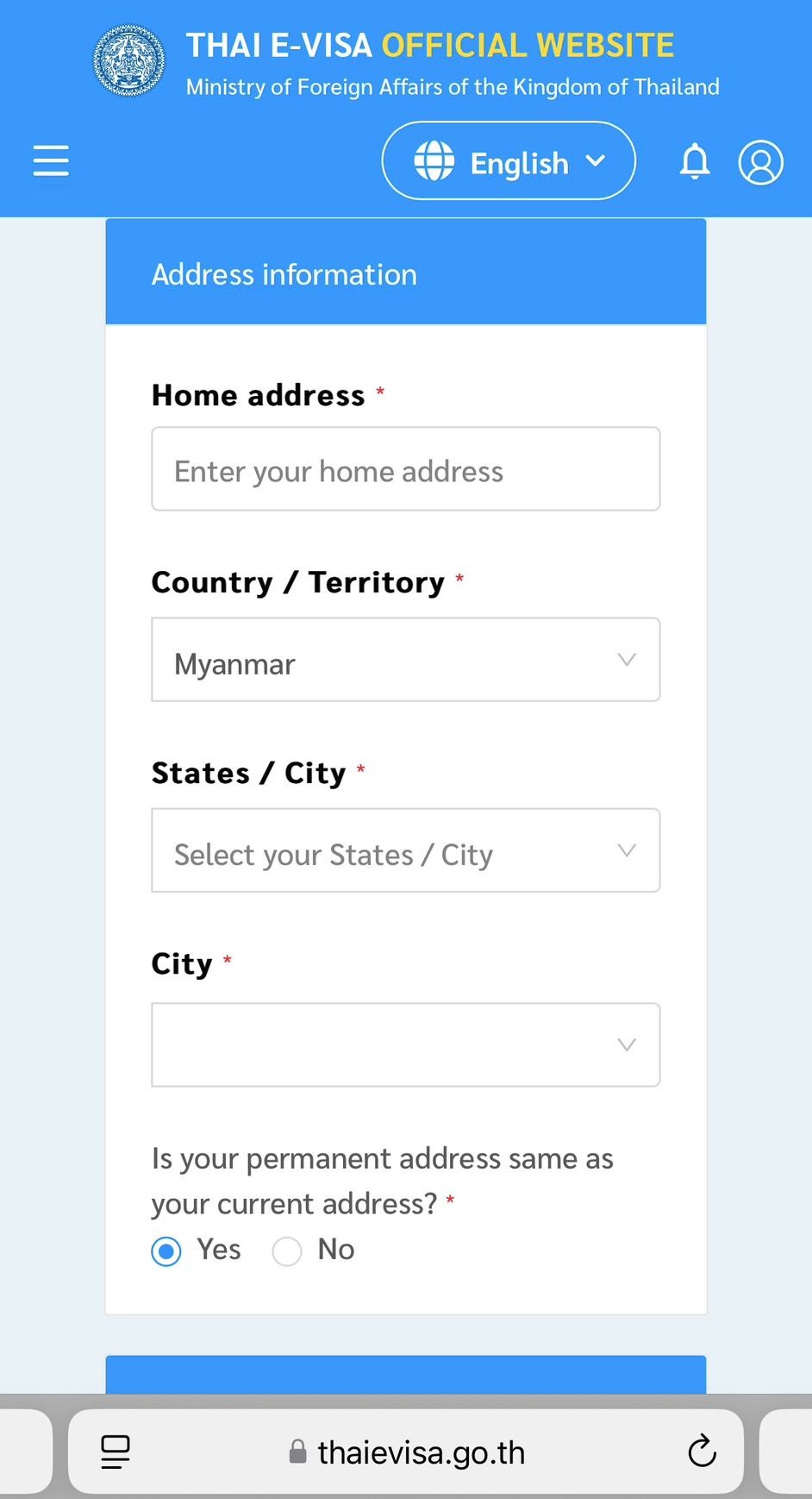Select No for permanent address same
Screen dimensions: 812x1499
coord(287,1251)
